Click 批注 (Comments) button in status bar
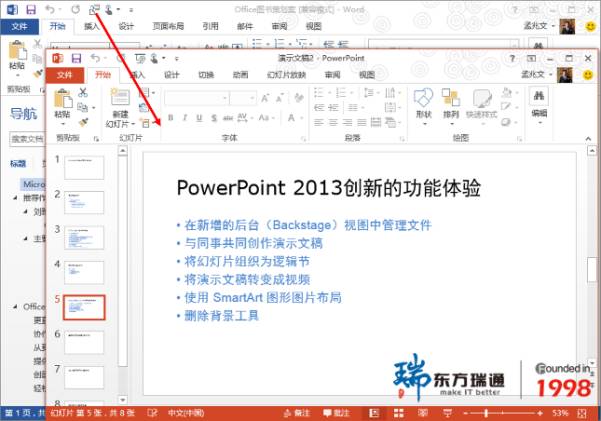The image size is (601, 421). [x=336, y=413]
